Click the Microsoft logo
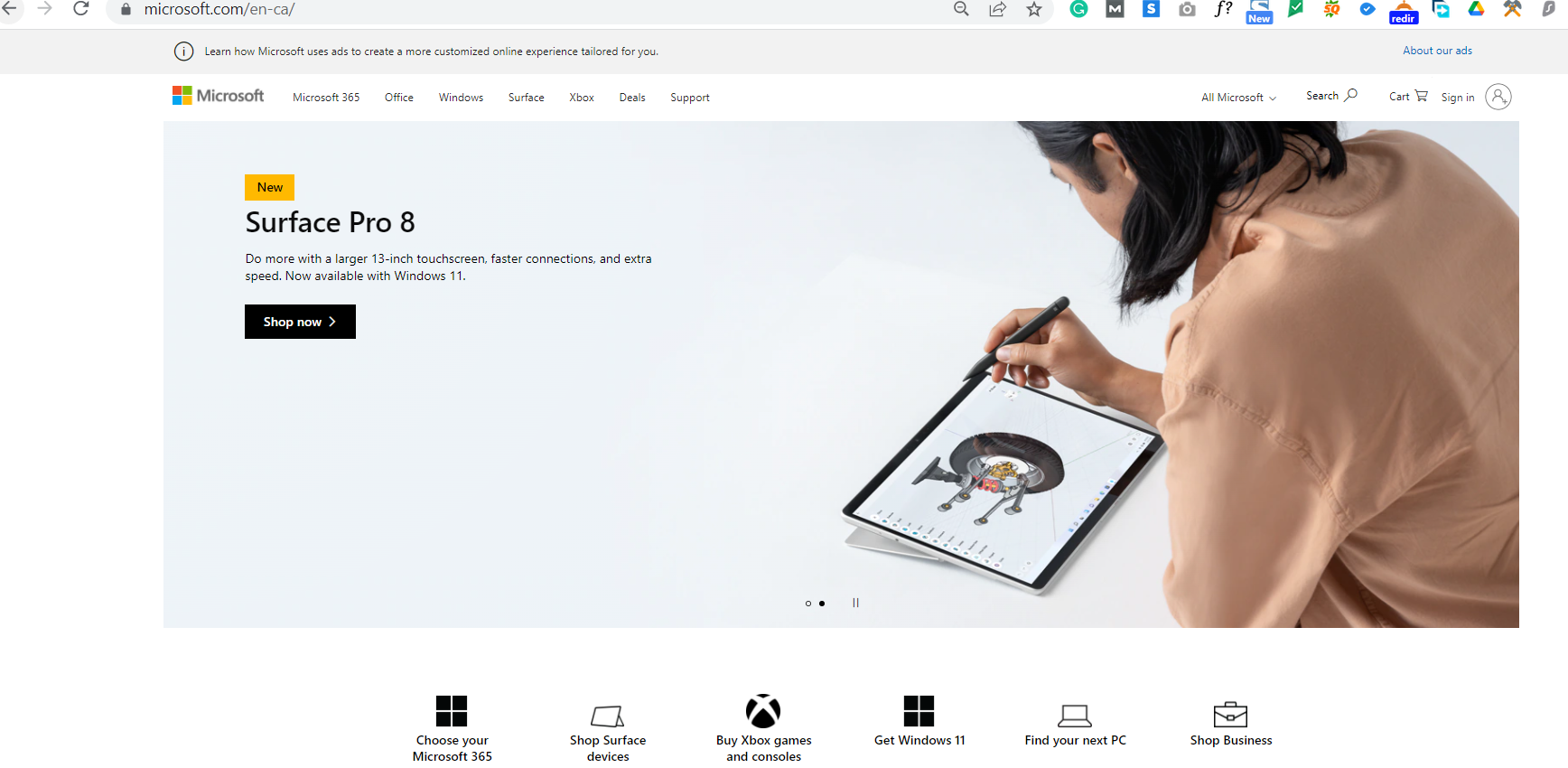This screenshot has height=768, width=1568. point(218,96)
